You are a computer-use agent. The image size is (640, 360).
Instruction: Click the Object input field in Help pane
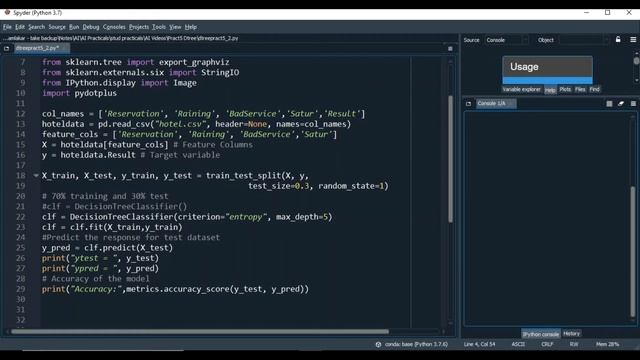584,40
